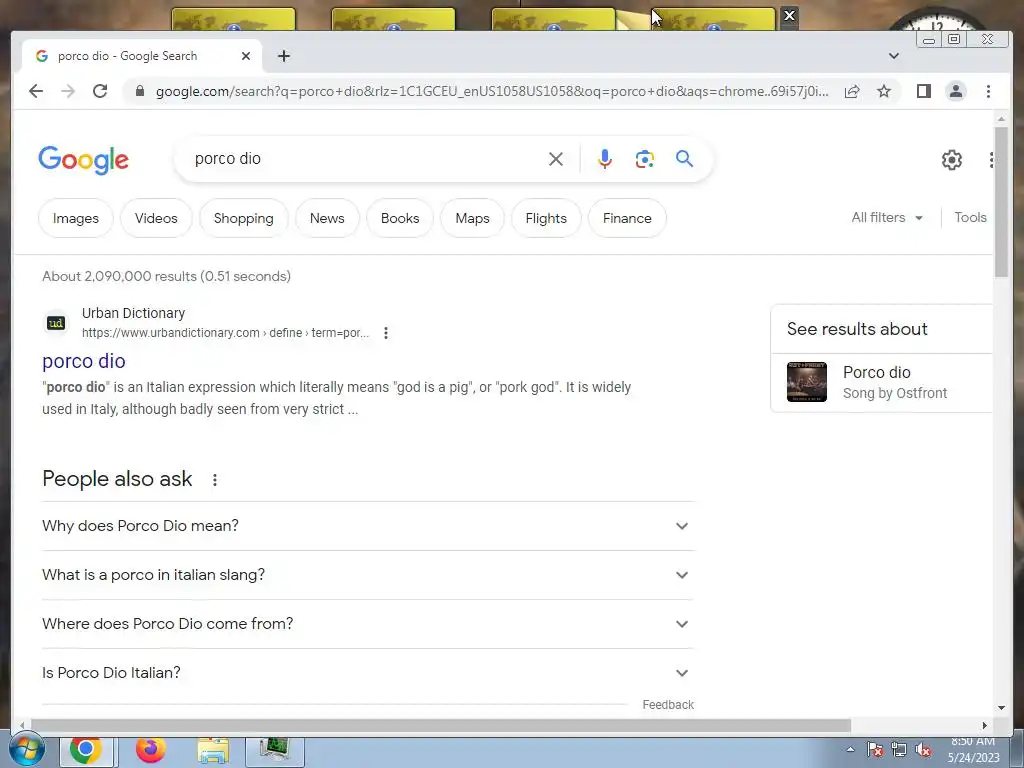
Task: Filter results by Shopping
Action: [x=244, y=218]
